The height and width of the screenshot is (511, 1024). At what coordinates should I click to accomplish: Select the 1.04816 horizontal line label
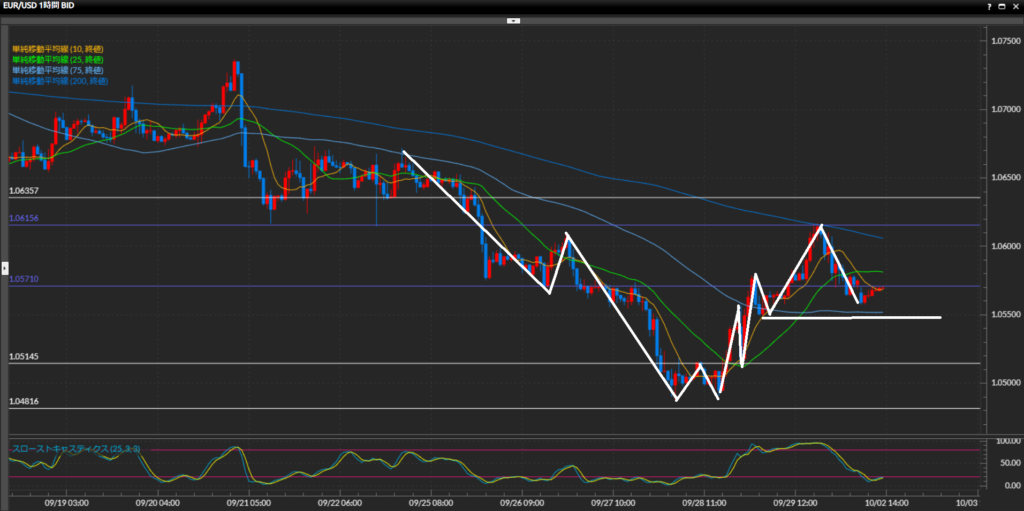[24, 401]
